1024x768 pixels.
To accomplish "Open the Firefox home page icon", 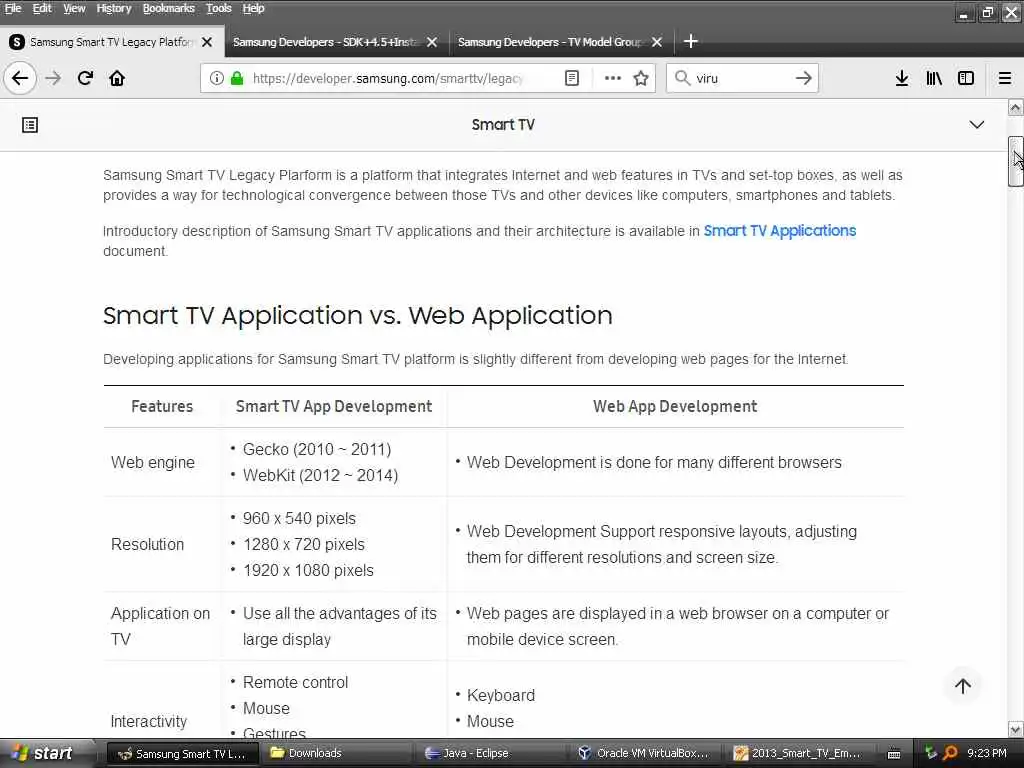I will pyautogui.click(x=117, y=78).
